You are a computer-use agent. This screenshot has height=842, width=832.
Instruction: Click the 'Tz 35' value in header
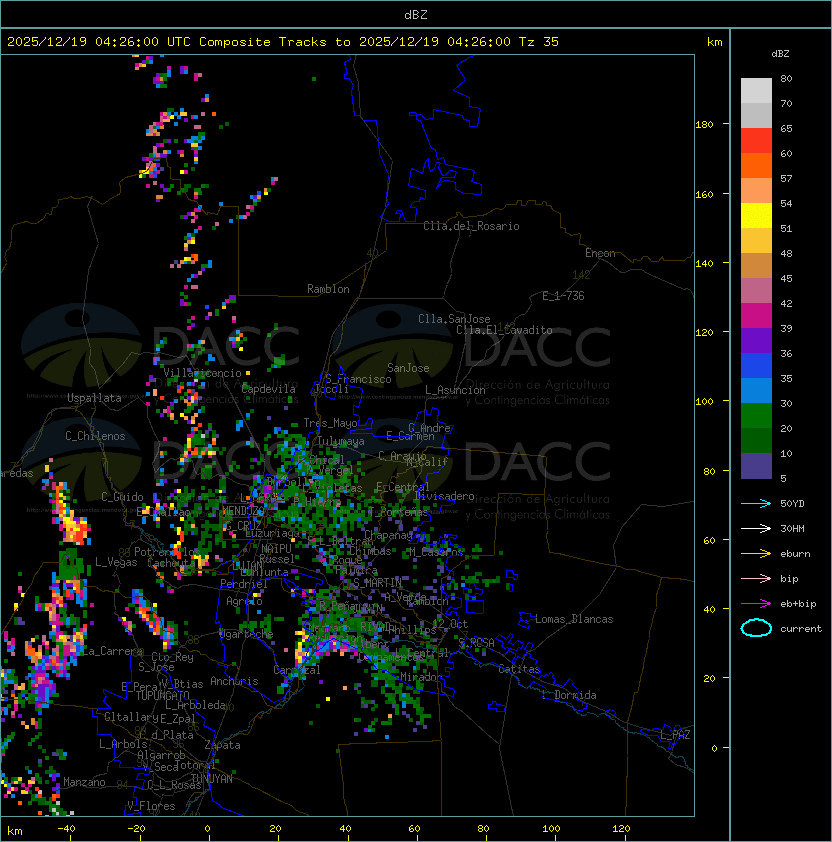539,42
